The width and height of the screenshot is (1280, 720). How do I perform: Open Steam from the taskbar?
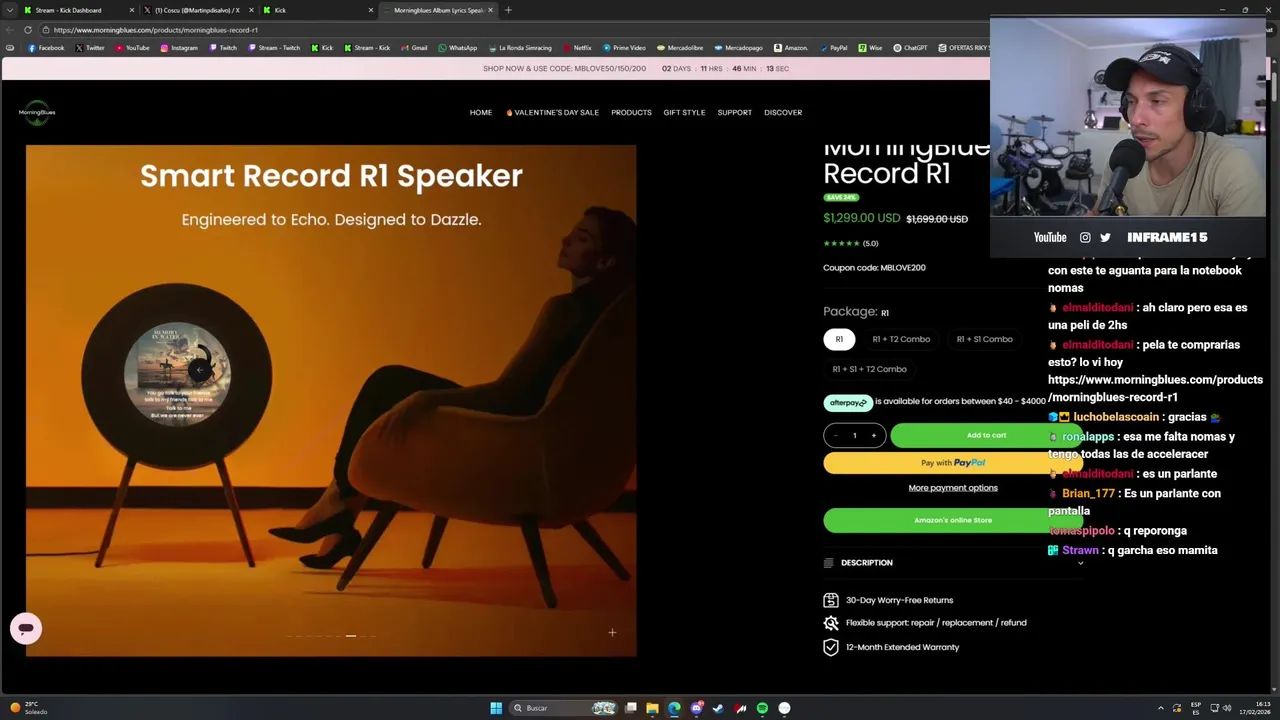pyautogui.click(x=718, y=708)
